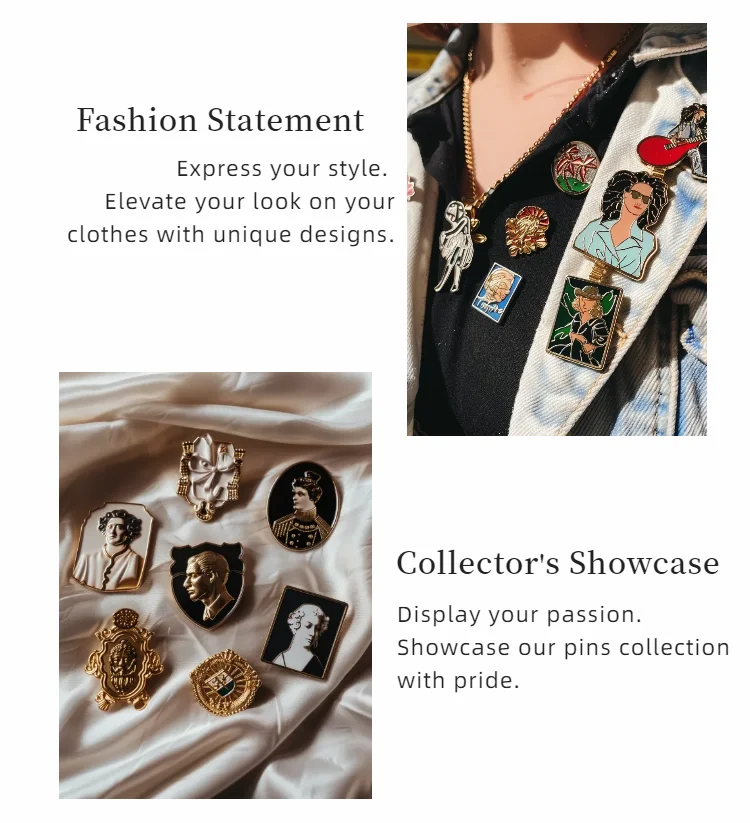Image resolution: width=750 pixels, height=823 pixels.
Task: Click the white bow pin with tassels
Action: pyautogui.click(x=211, y=476)
